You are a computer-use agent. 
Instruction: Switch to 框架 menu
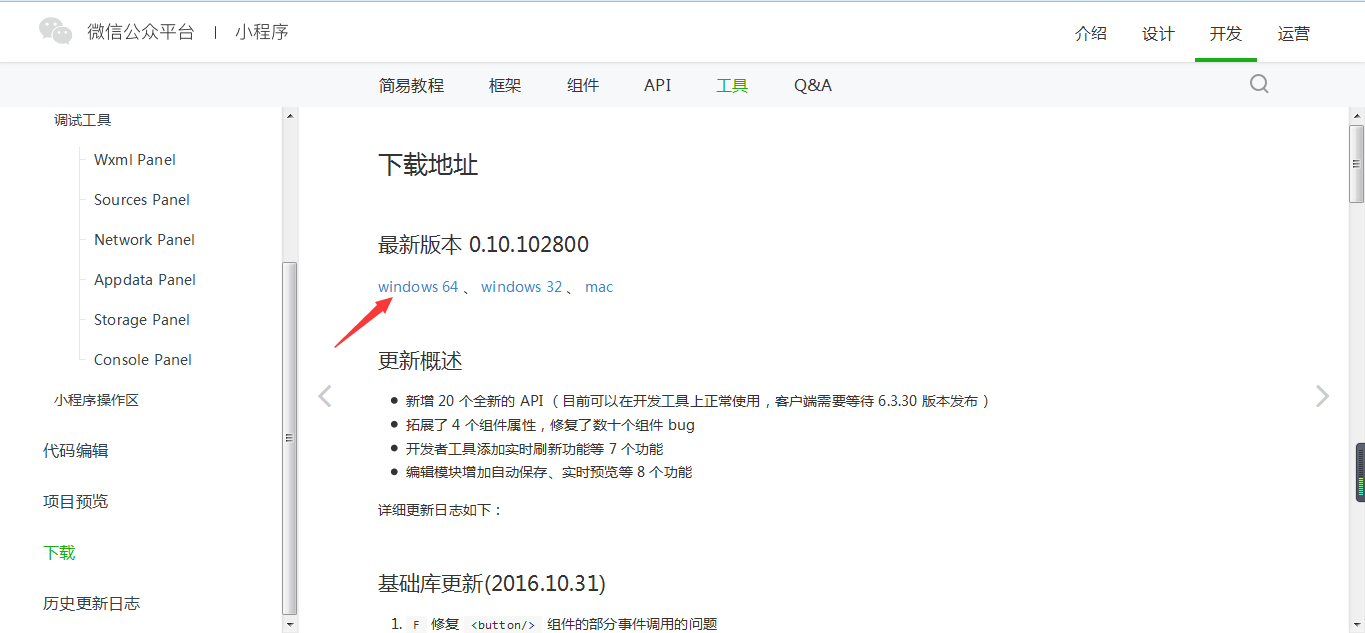(505, 85)
